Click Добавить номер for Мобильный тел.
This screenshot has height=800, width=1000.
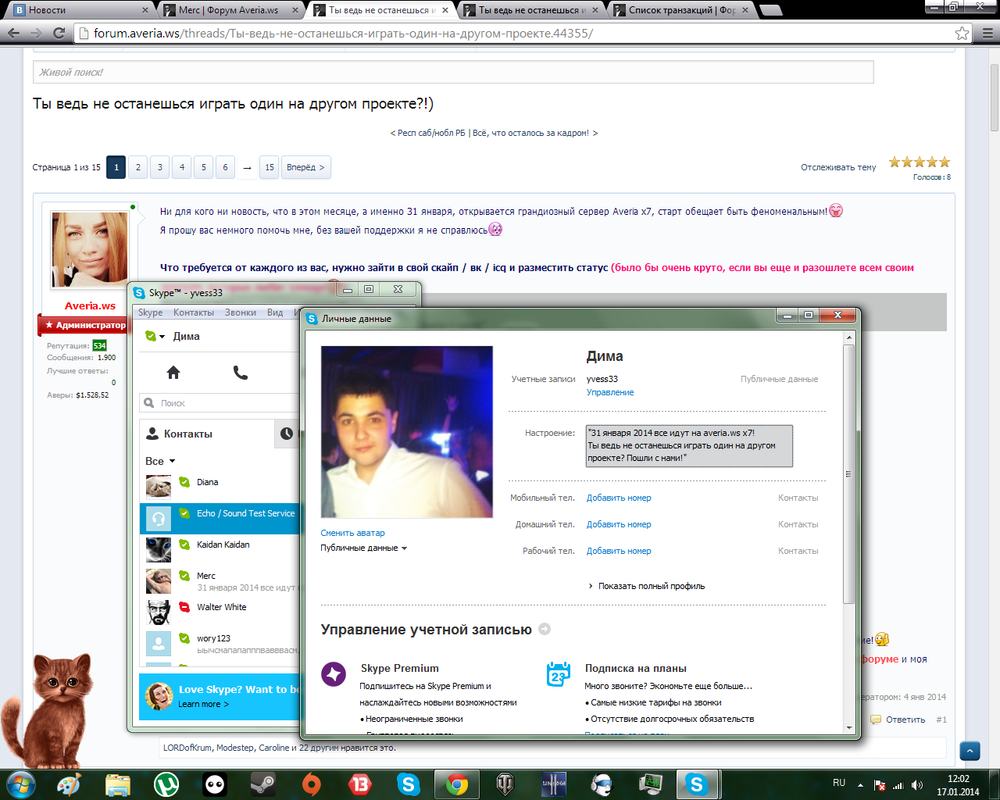click(618, 498)
